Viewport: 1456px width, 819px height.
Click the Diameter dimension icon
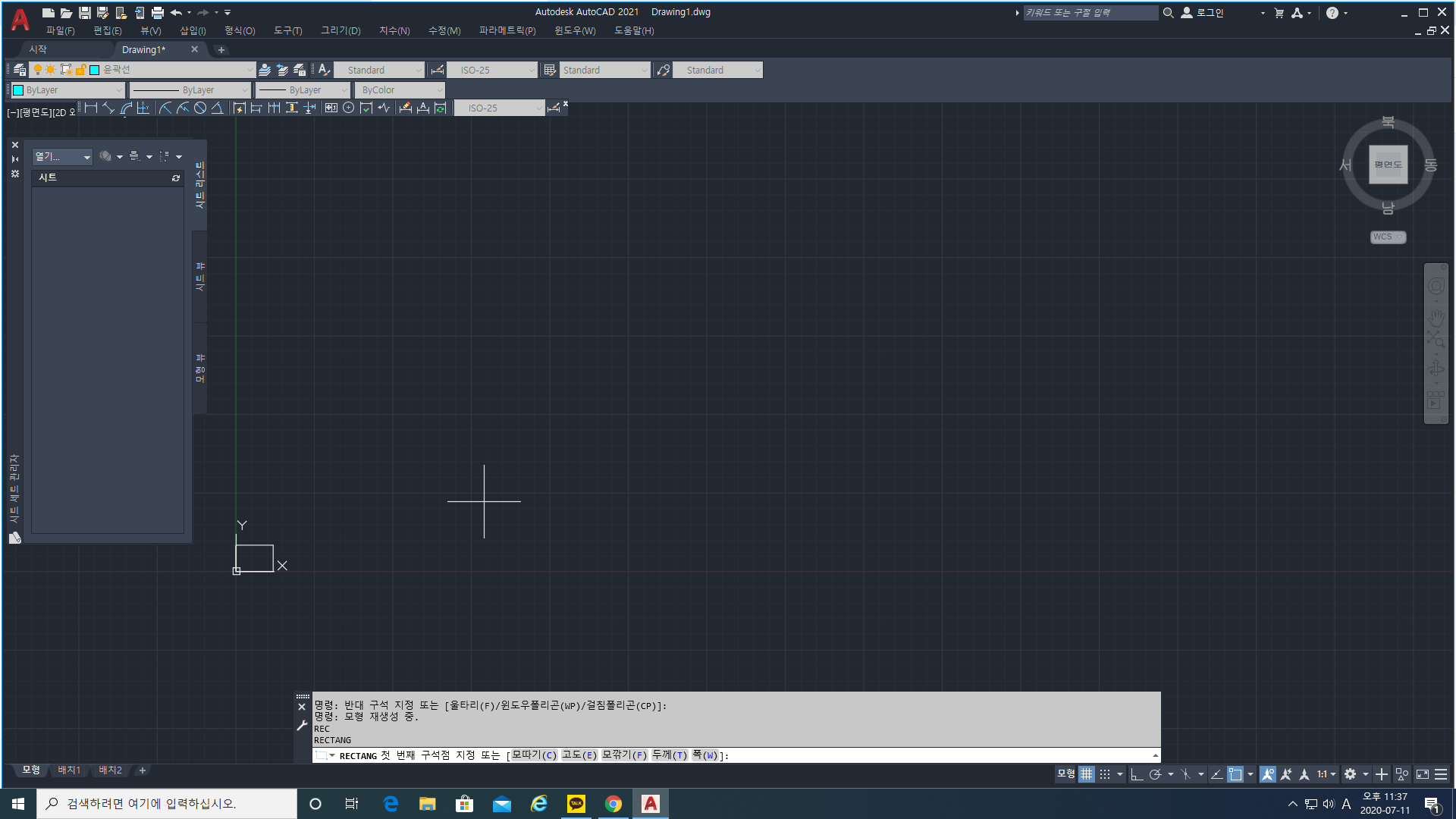pos(200,108)
